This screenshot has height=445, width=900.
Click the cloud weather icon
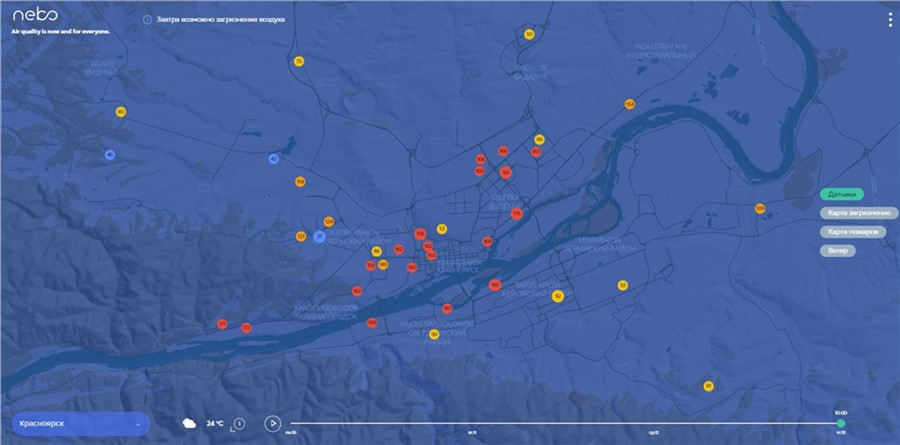[x=189, y=423]
